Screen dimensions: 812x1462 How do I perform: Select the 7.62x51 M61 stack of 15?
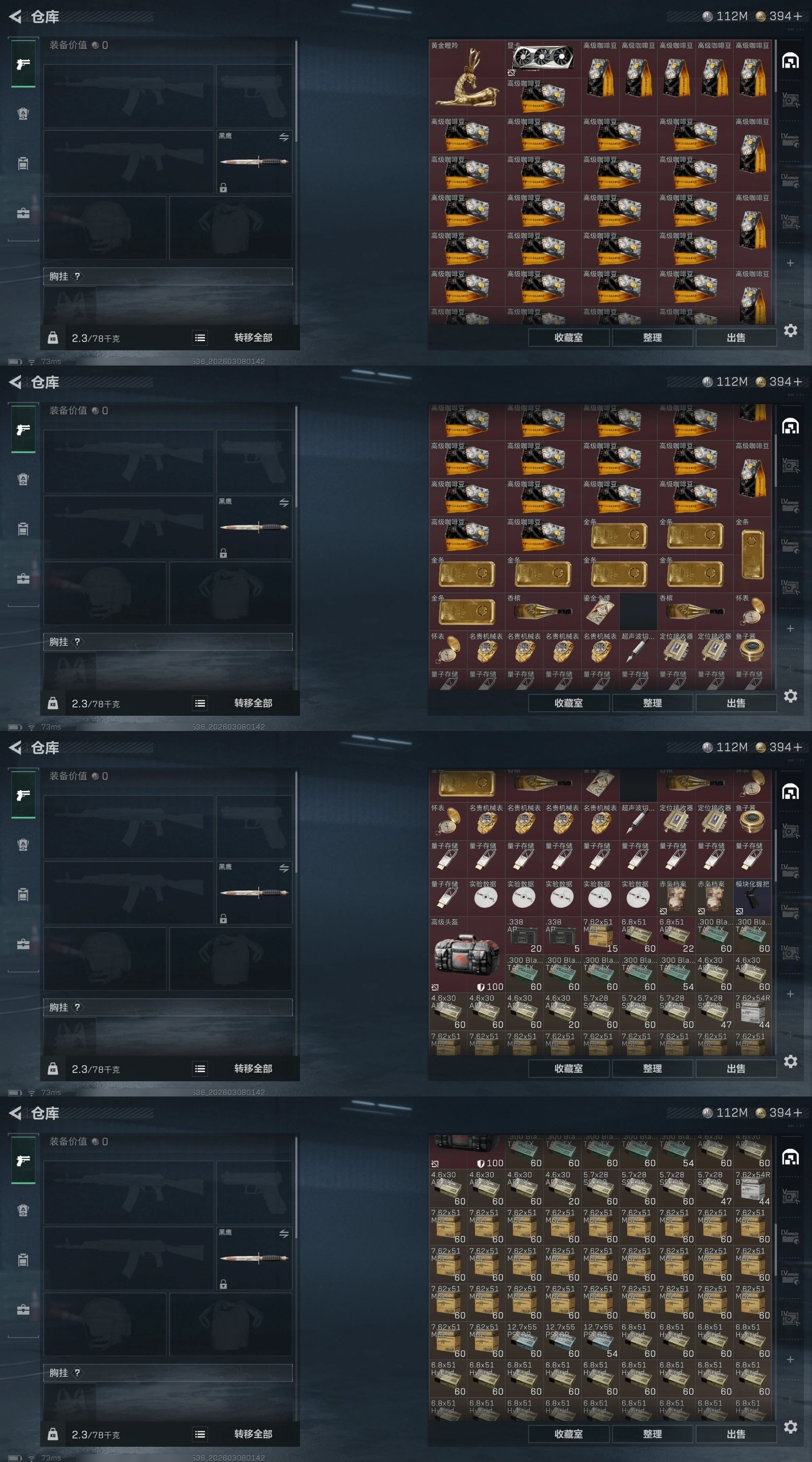[x=600, y=935]
